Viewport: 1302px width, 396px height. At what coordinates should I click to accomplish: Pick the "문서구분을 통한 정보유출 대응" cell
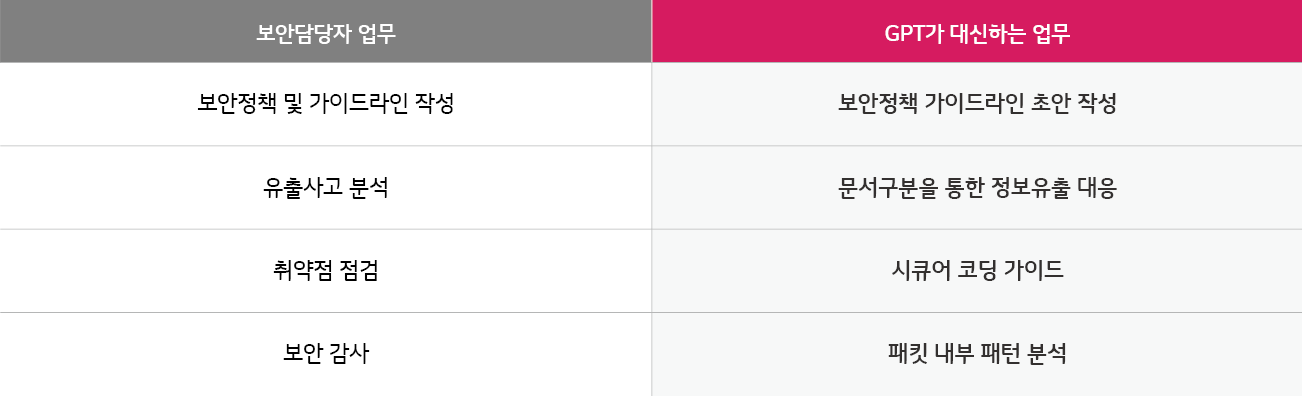pyautogui.click(x=977, y=188)
